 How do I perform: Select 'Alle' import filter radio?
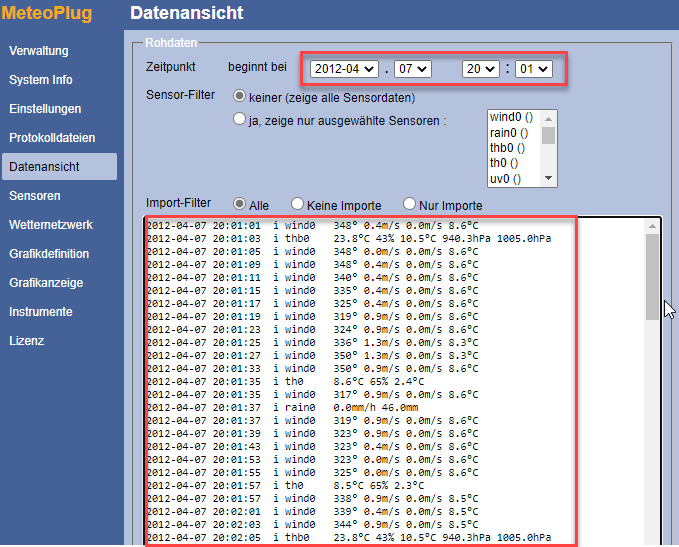(240, 204)
